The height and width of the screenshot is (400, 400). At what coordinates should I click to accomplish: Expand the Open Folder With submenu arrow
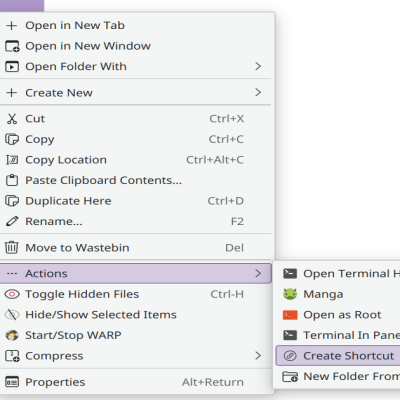pos(258,66)
